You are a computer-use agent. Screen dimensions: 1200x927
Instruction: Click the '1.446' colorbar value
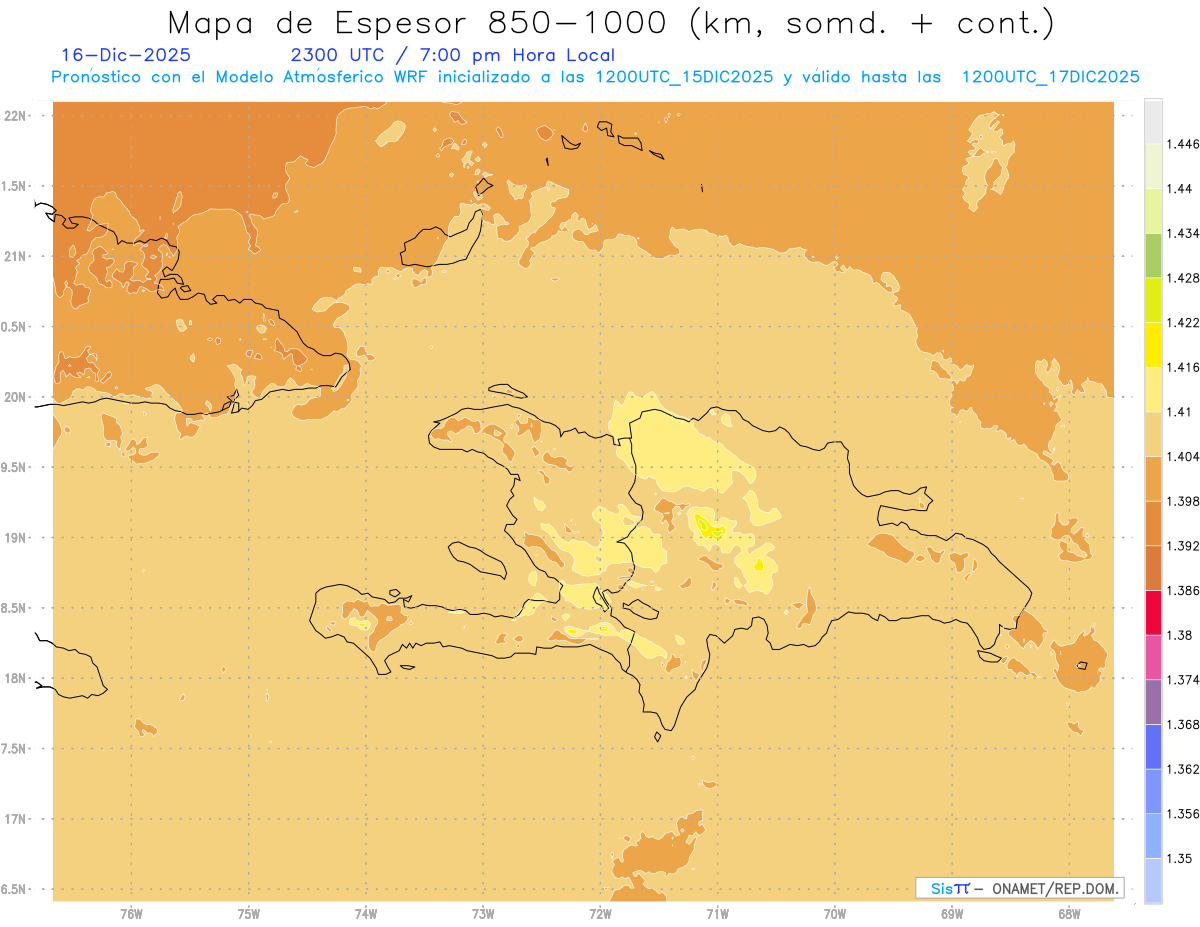[1183, 144]
